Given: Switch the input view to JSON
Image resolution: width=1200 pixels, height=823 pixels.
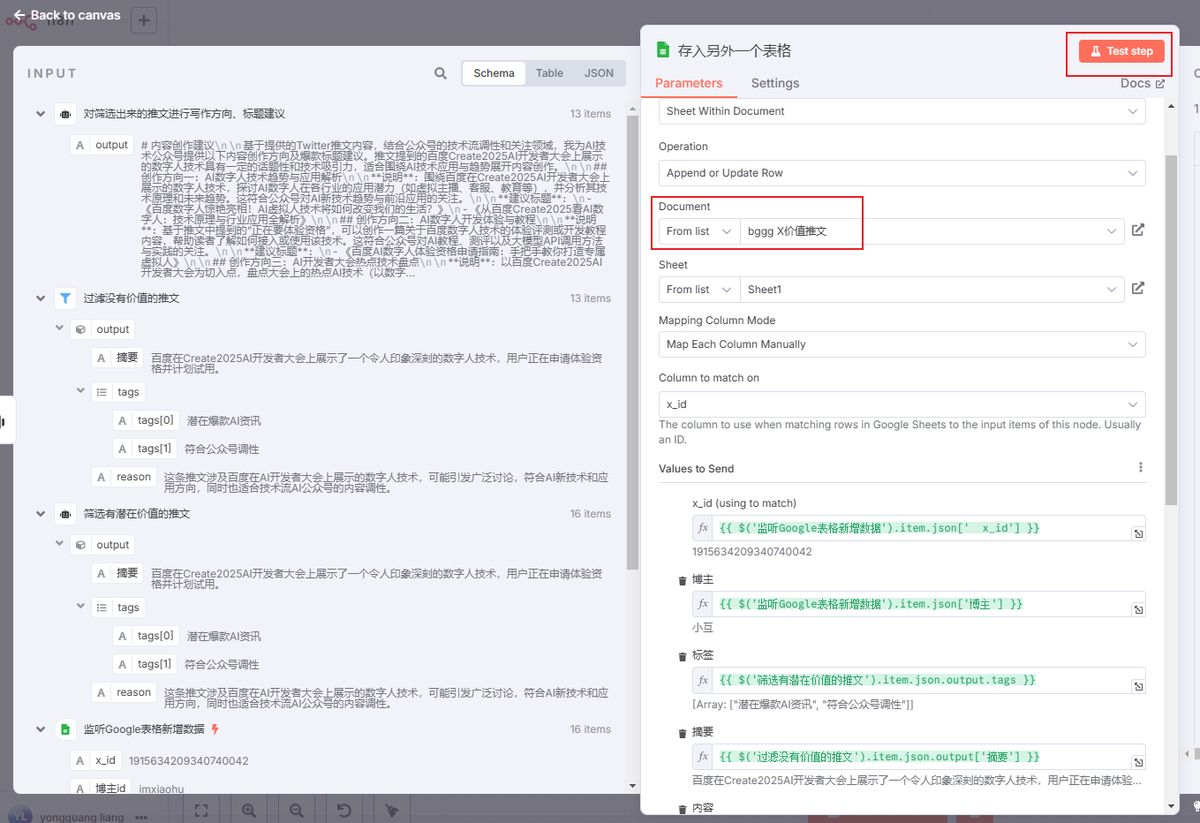Looking at the screenshot, I should (599, 73).
